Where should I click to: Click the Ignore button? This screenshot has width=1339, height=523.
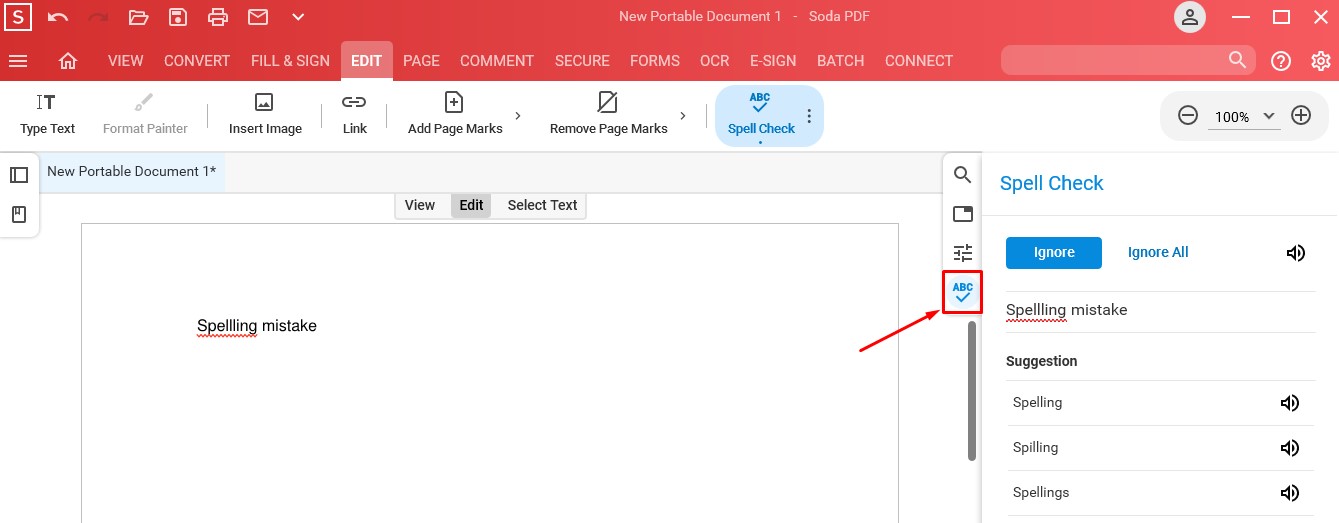click(x=1054, y=252)
